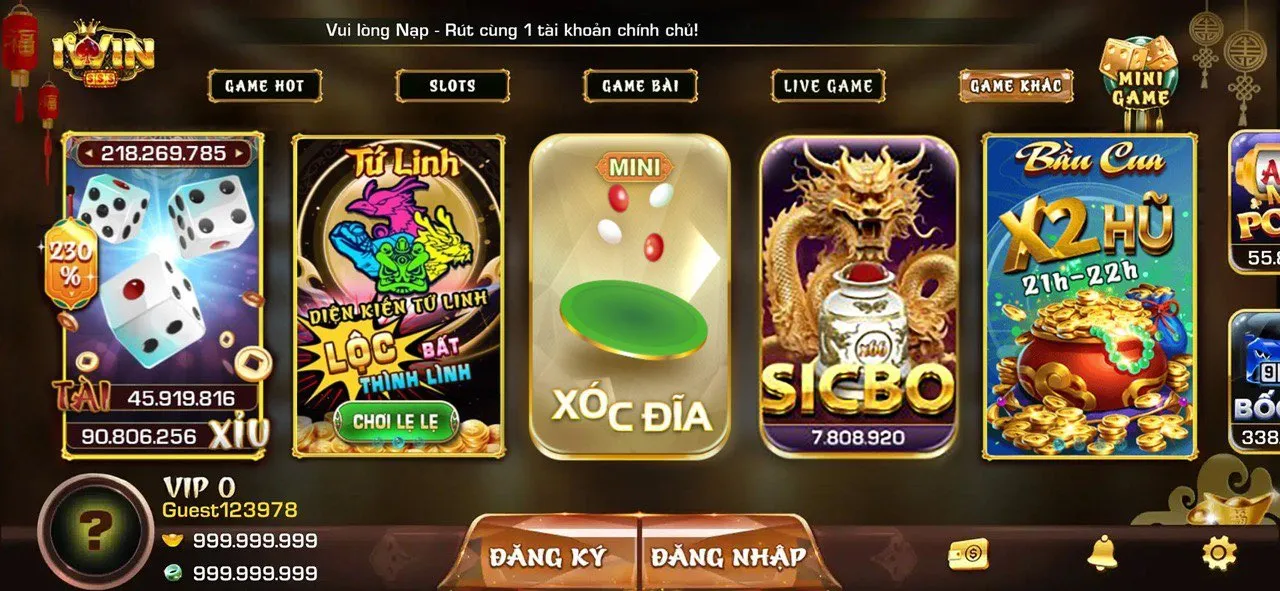This screenshot has height=591, width=1280.
Task: Switch to the Live Game tab
Action: [x=828, y=86]
